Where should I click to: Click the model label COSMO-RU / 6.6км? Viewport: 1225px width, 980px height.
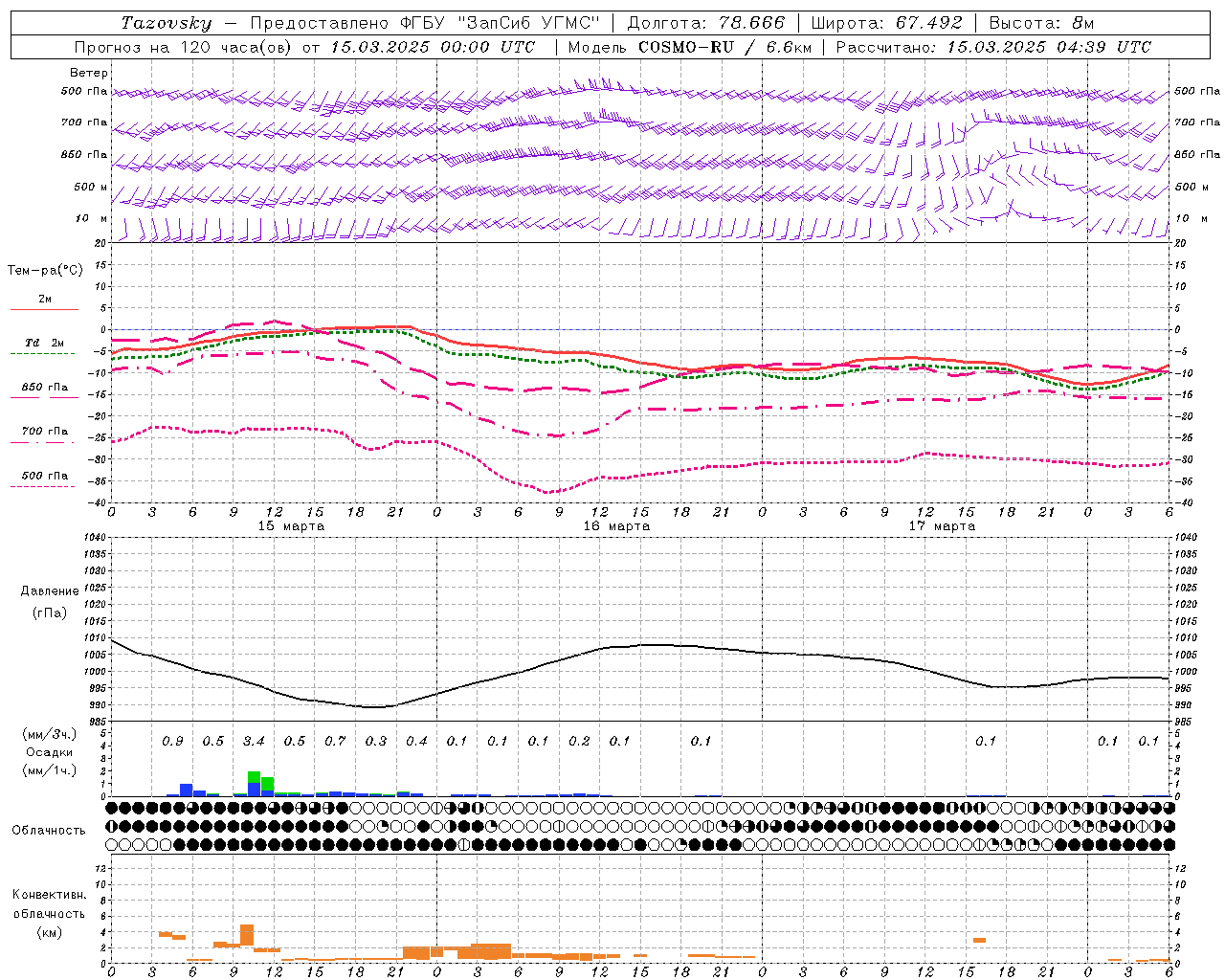point(725,47)
